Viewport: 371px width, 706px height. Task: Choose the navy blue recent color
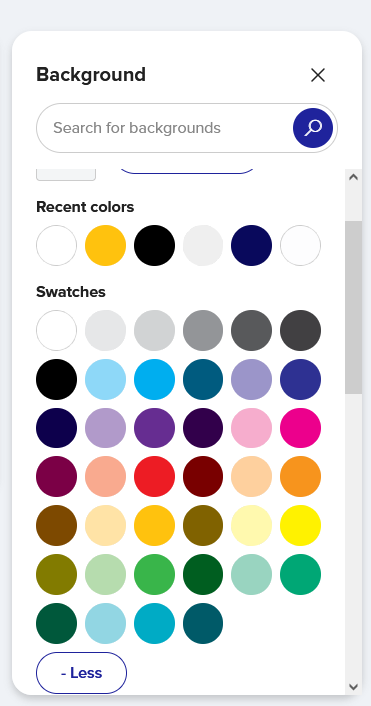252,245
